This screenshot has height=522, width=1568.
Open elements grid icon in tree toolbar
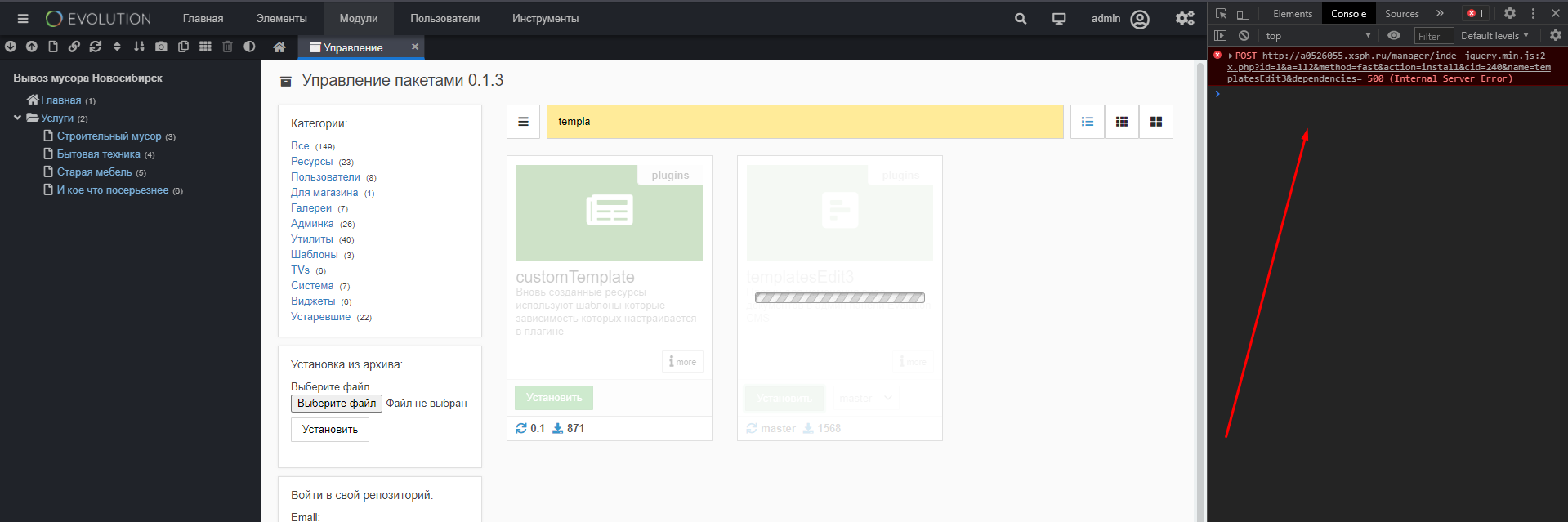click(205, 47)
